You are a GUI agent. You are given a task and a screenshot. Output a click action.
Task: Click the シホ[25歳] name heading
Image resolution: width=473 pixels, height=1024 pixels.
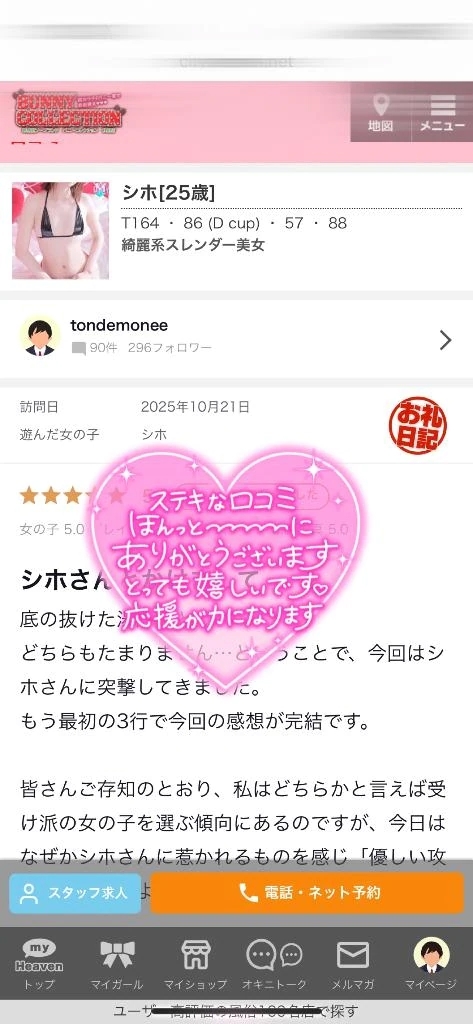click(x=169, y=193)
